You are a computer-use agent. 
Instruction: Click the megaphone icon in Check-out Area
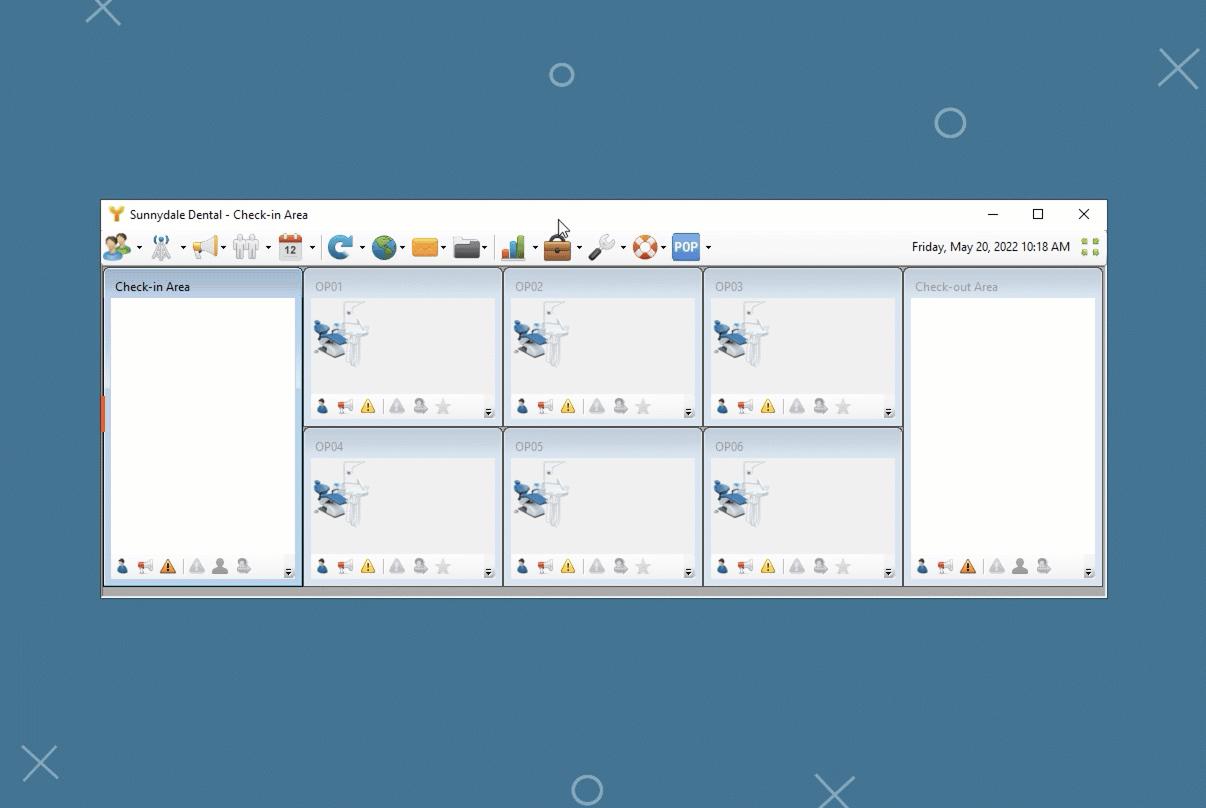pos(945,566)
